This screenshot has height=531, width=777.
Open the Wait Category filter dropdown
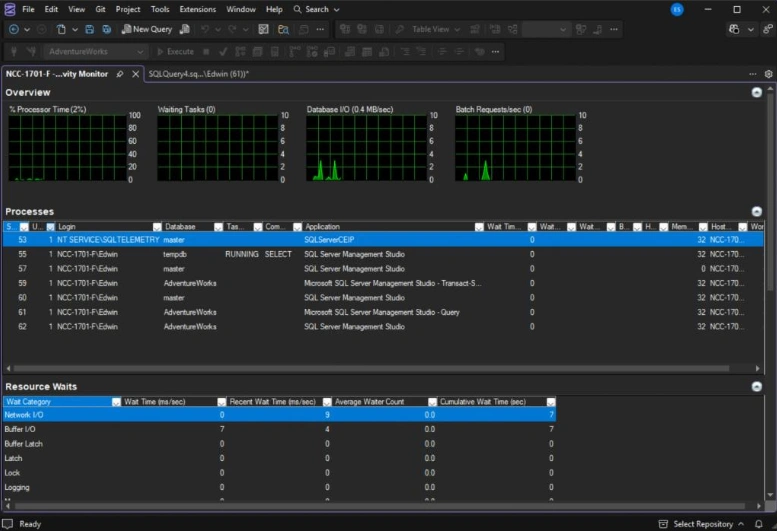click(x=116, y=402)
